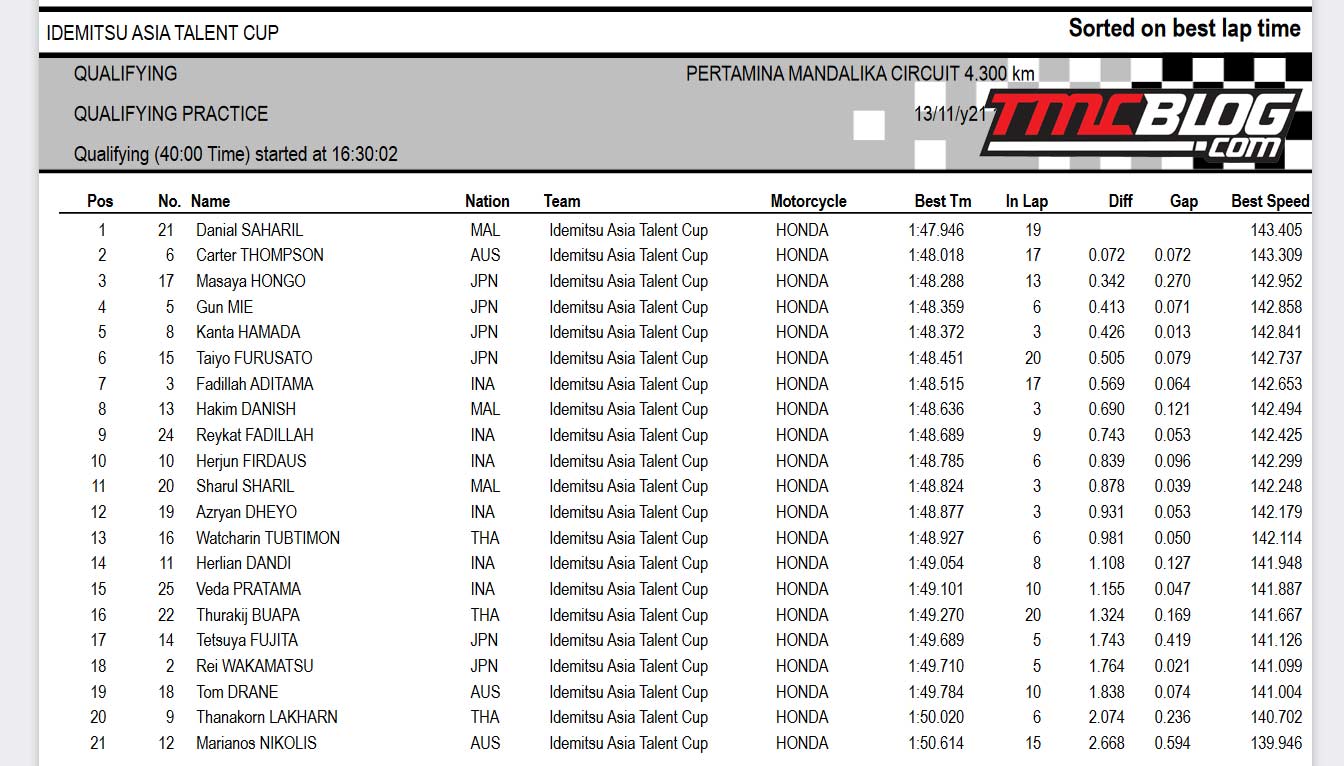Click the "Qualifying (40:00 Time) started" line

[235, 155]
